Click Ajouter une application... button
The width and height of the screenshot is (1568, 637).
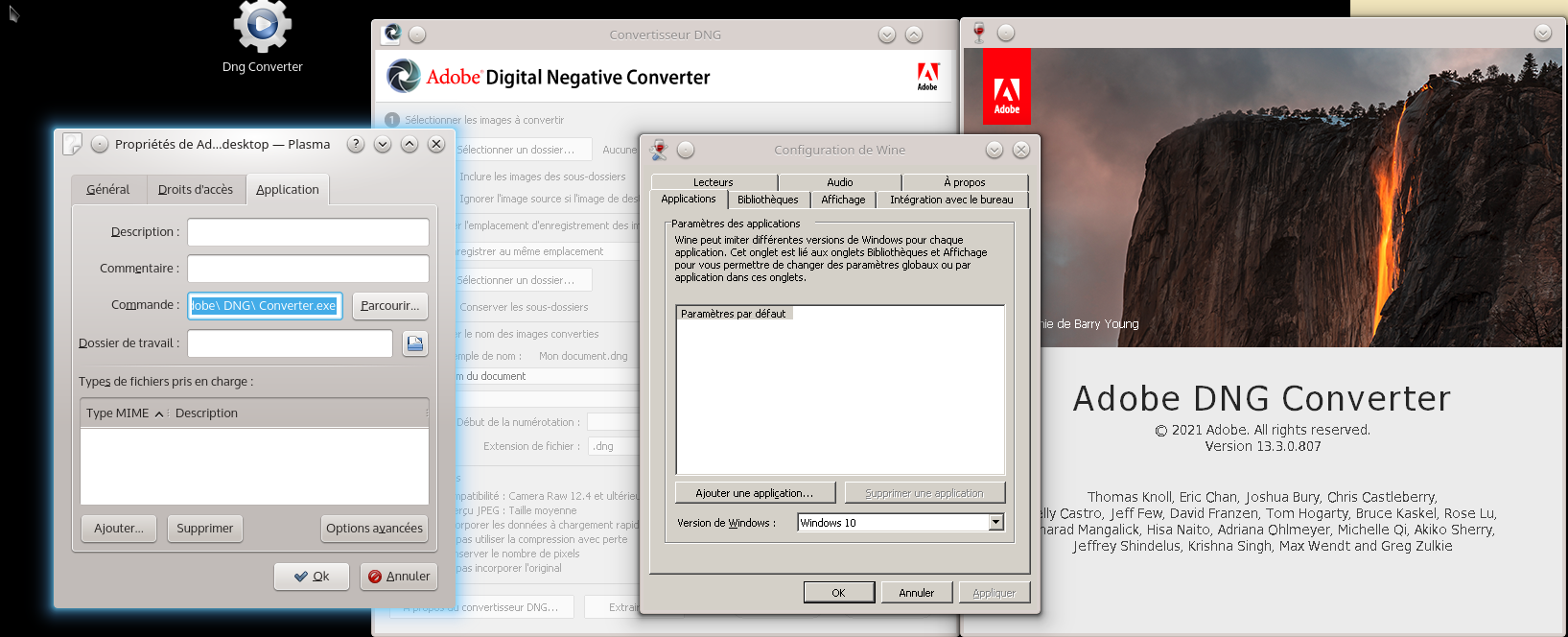755,493
